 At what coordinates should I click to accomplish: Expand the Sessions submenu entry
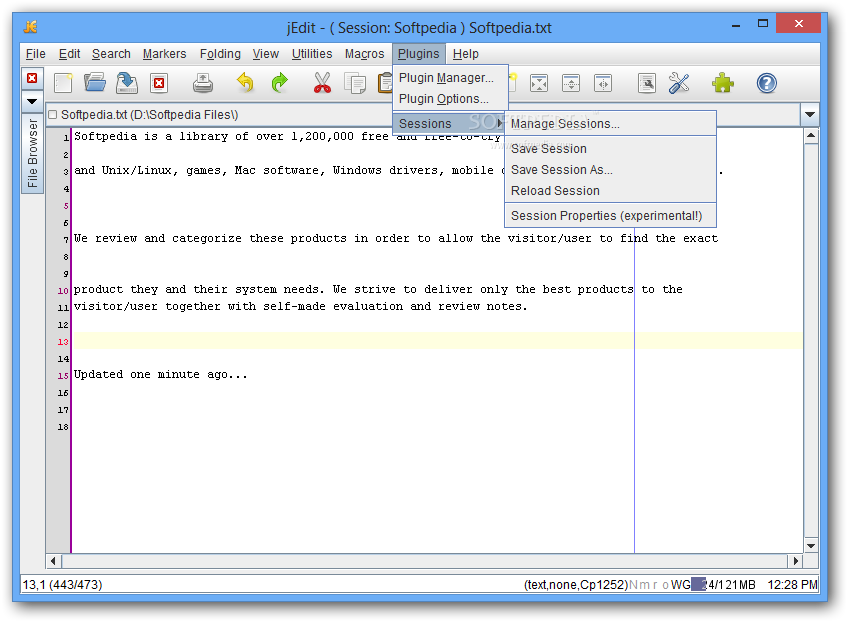[448, 124]
